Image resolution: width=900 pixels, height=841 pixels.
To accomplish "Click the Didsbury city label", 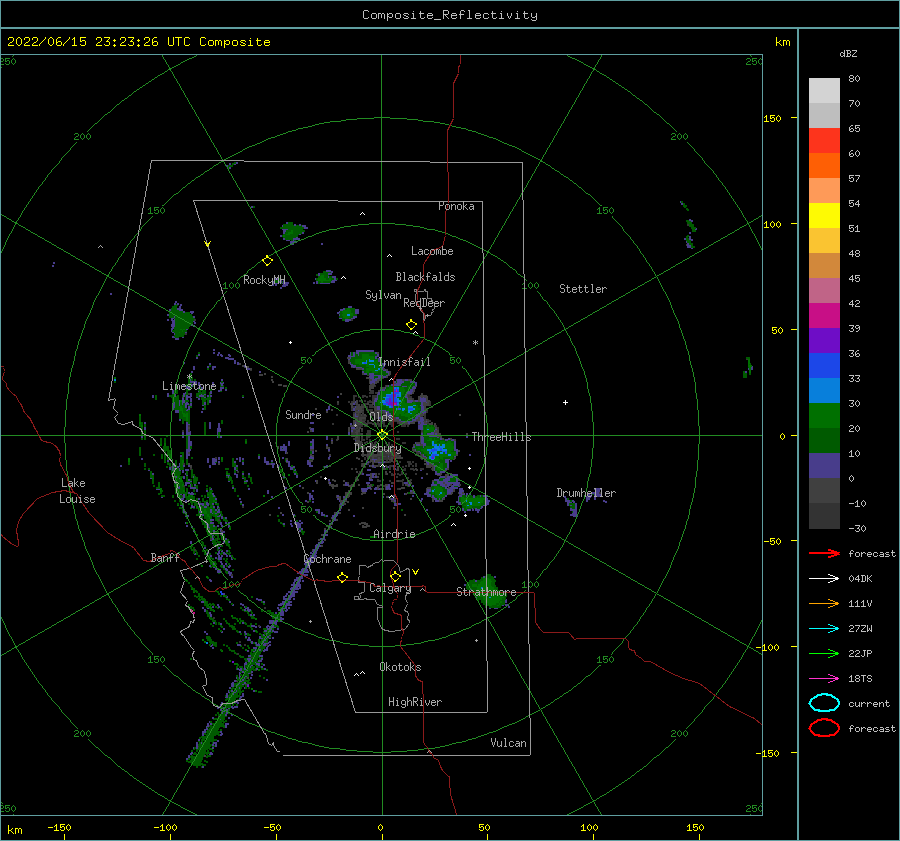I will (377, 448).
